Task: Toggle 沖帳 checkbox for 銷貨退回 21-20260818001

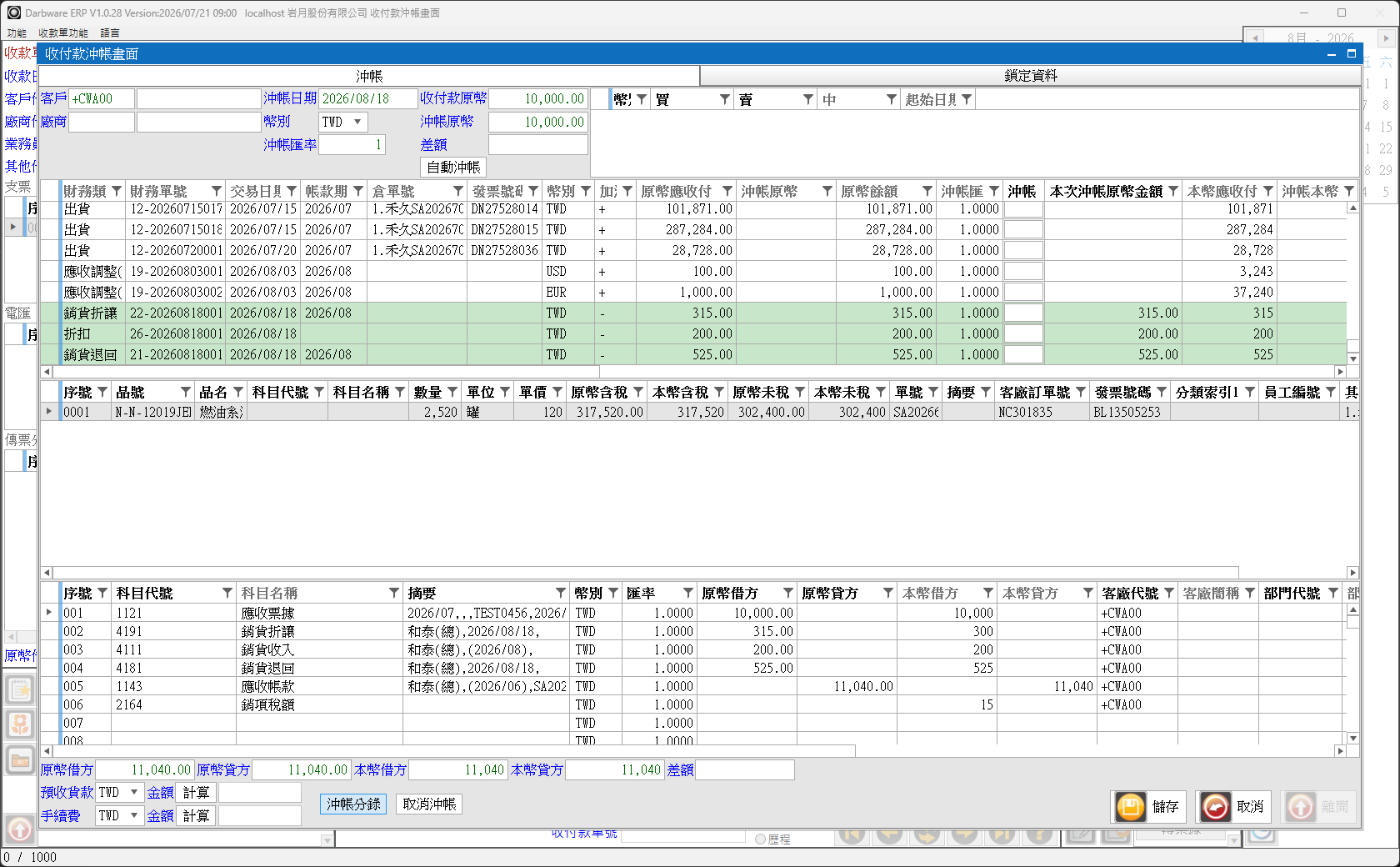Action: coord(1023,354)
